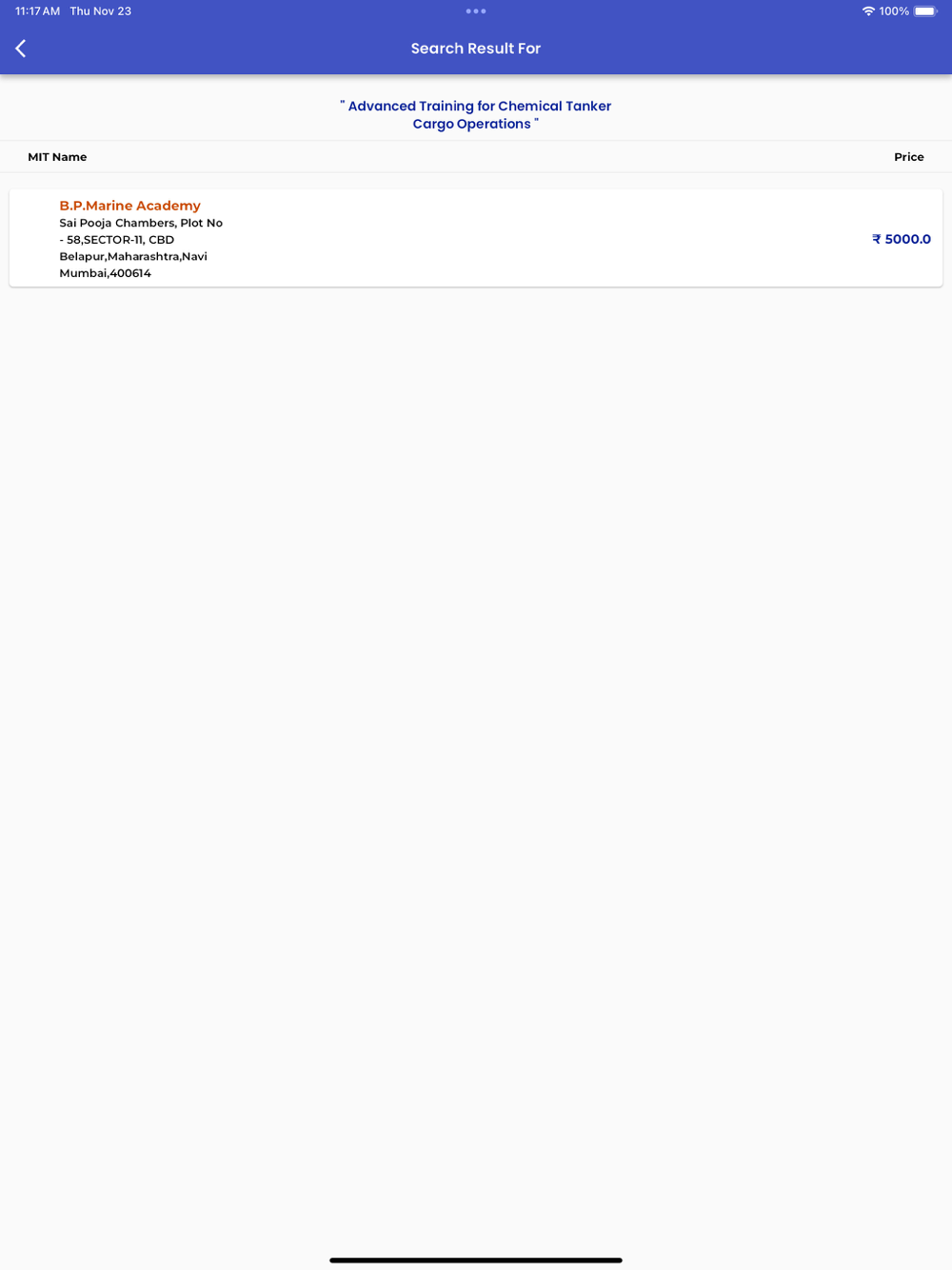Go back using the header arrow

click(21, 49)
